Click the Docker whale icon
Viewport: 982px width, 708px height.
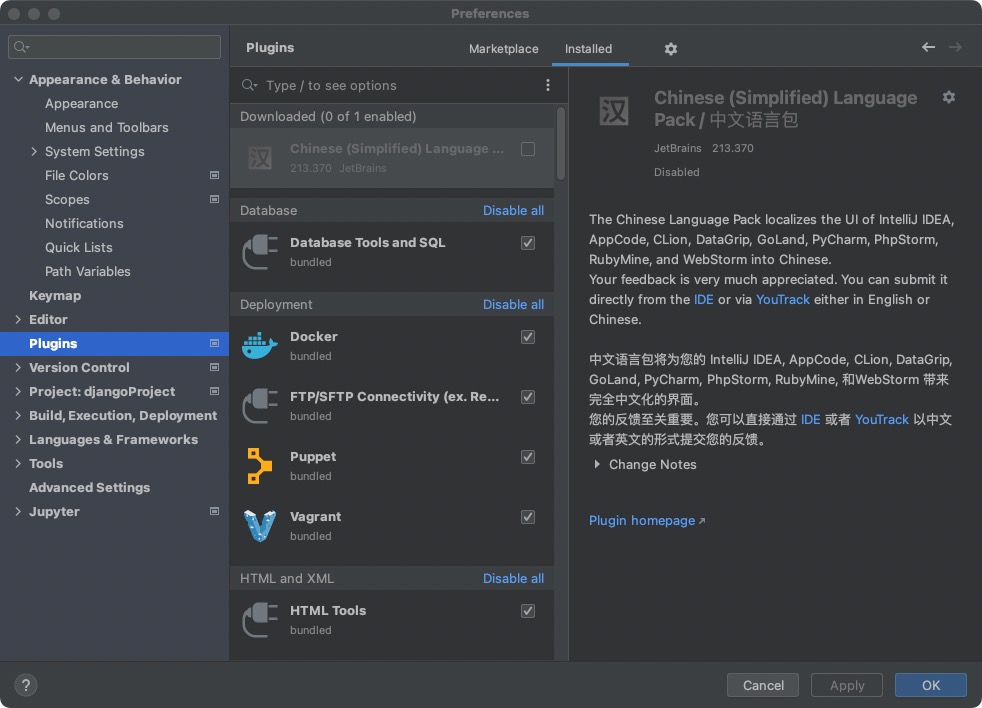[x=259, y=345]
